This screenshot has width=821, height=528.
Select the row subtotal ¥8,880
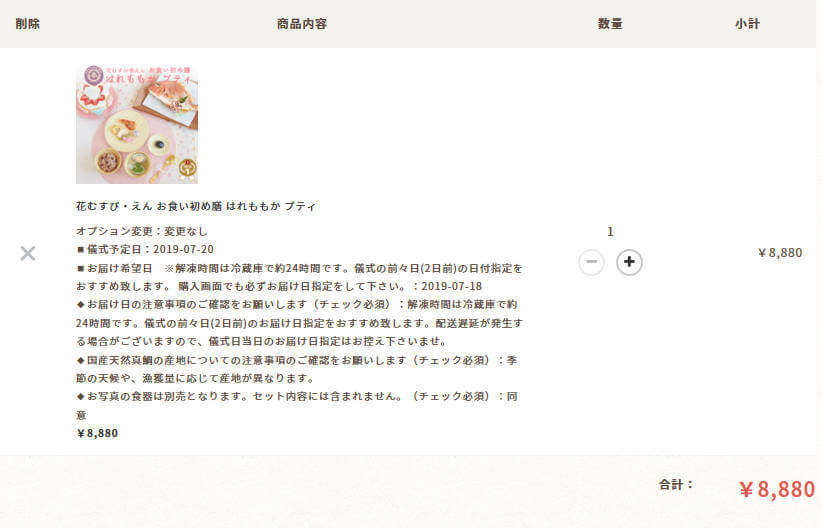[780, 253]
